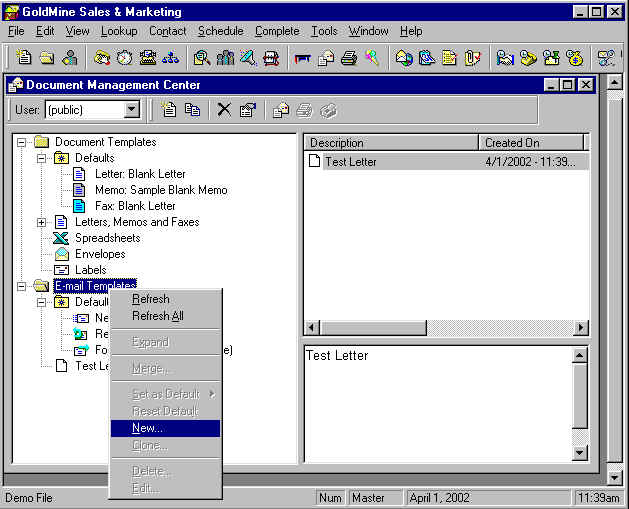Collapse Defaults under E-mail Templates
This screenshot has height=509, width=629.
tap(41, 302)
